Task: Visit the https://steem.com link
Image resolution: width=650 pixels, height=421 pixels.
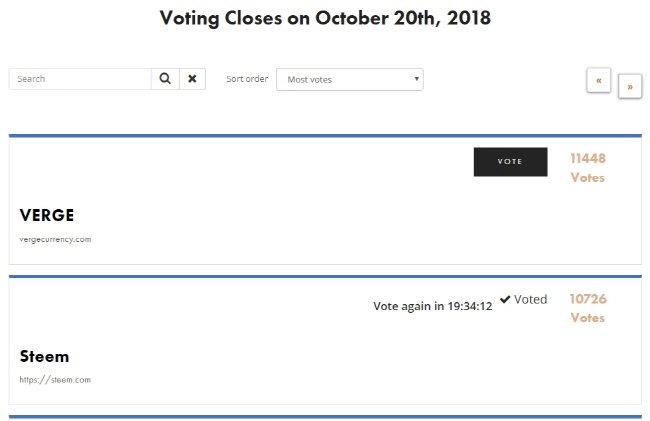Action: point(55,379)
